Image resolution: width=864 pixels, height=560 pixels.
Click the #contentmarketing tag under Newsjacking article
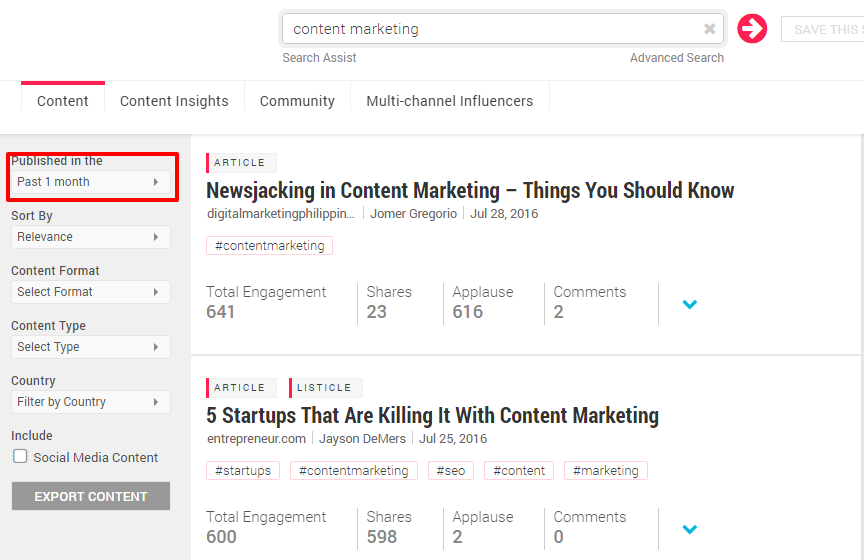point(269,246)
